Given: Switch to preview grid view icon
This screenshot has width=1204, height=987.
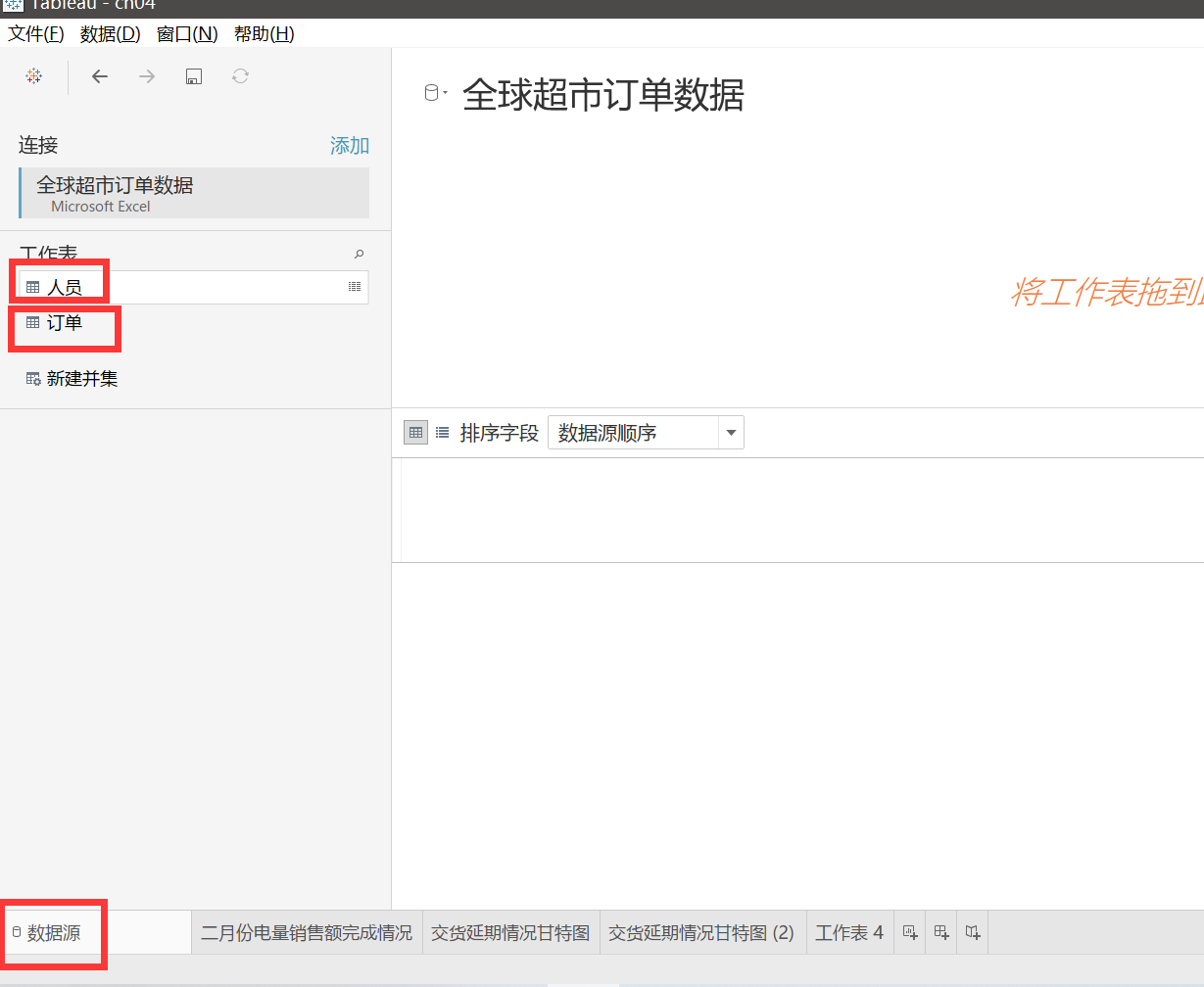Looking at the screenshot, I should pos(416,432).
